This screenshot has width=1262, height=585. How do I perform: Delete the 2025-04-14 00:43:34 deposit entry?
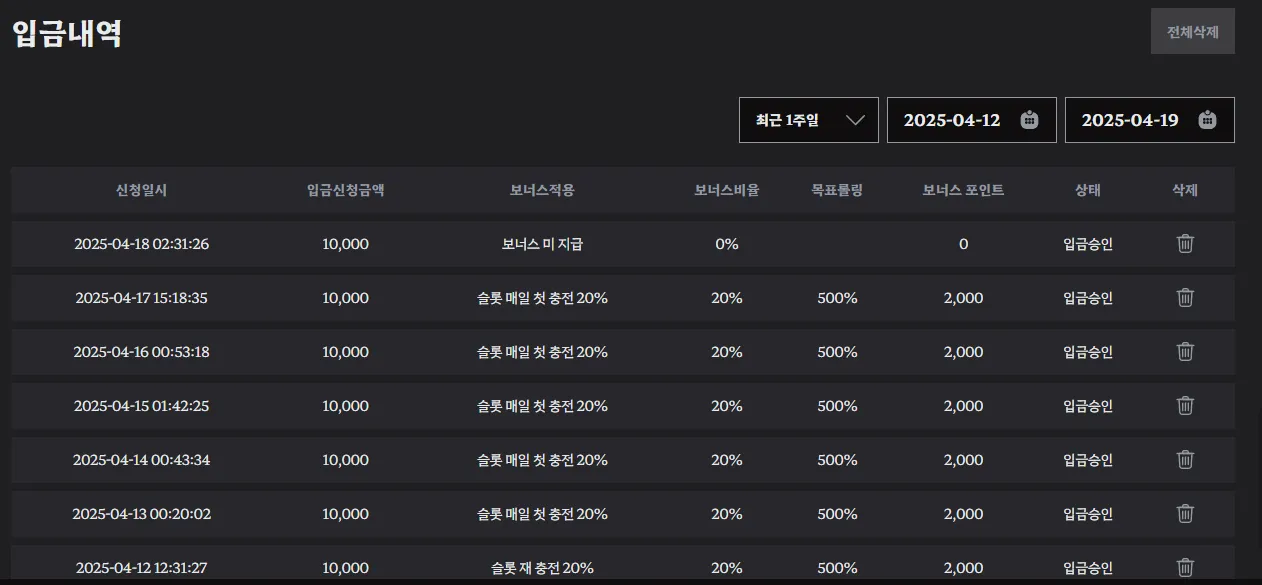coord(1185,460)
